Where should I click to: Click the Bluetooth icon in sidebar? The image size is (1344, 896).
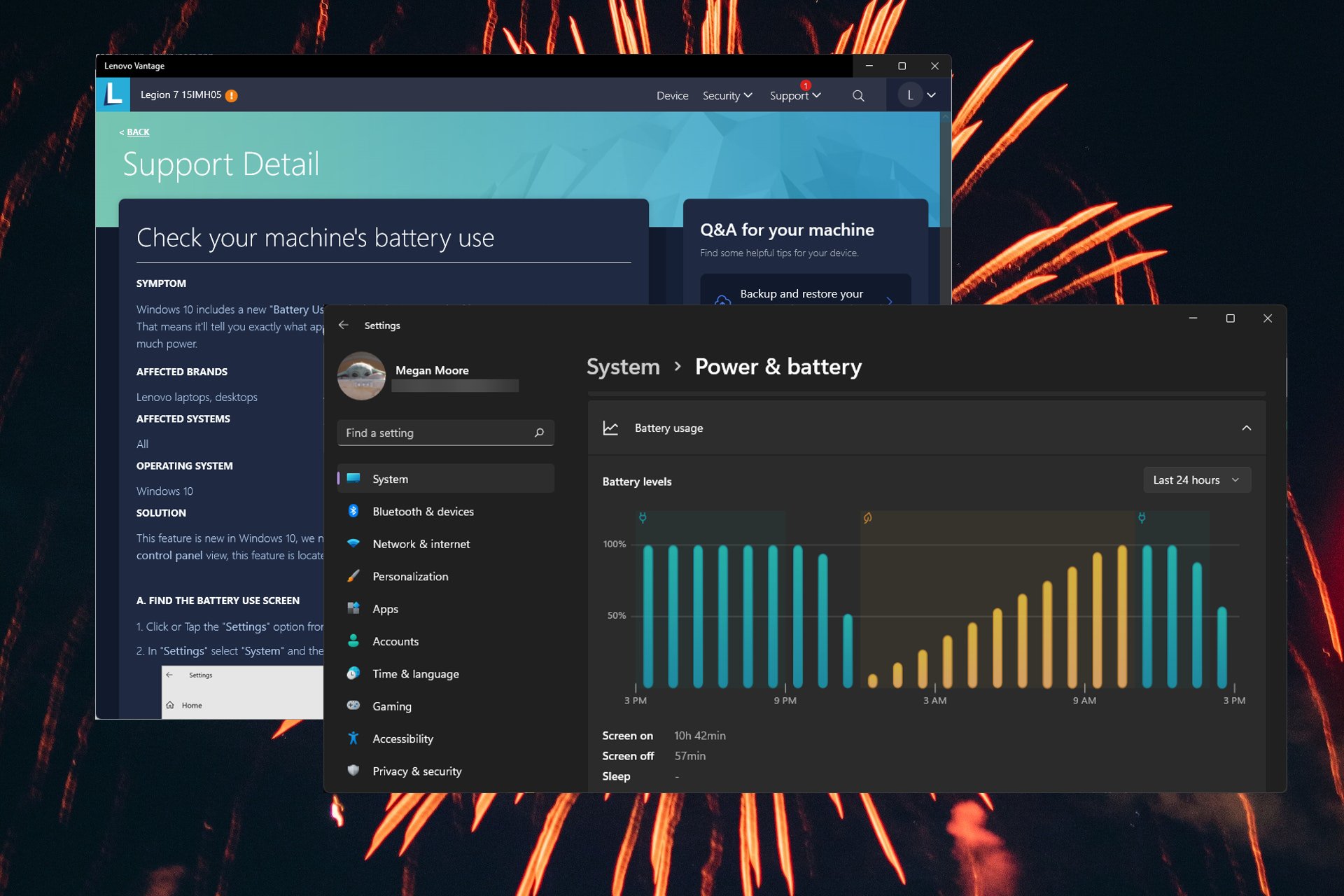click(x=353, y=511)
